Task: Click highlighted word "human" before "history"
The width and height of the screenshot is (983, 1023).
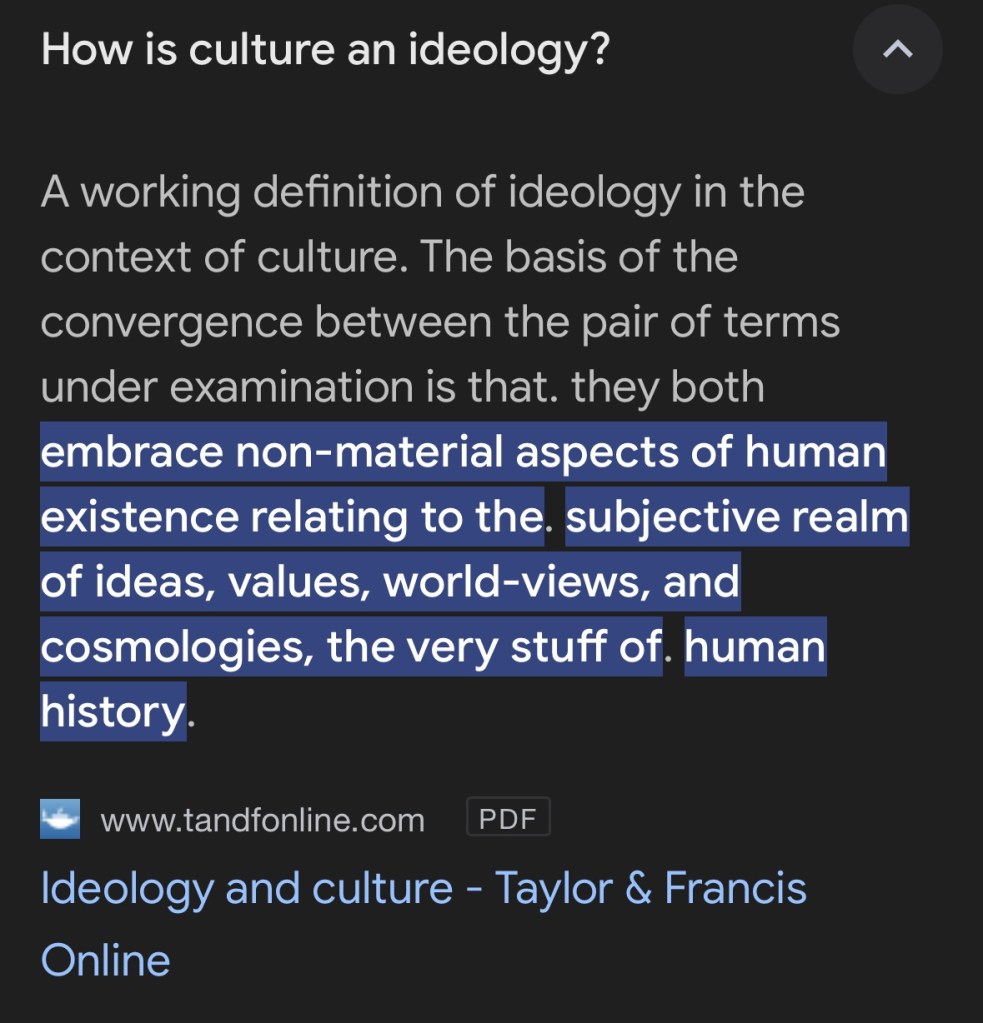Action: point(755,647)
